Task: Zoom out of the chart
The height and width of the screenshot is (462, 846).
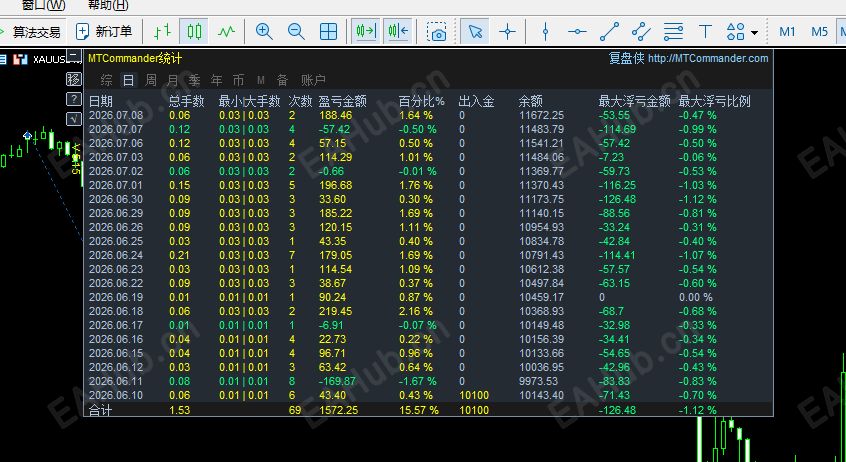Action: [296, 32]
